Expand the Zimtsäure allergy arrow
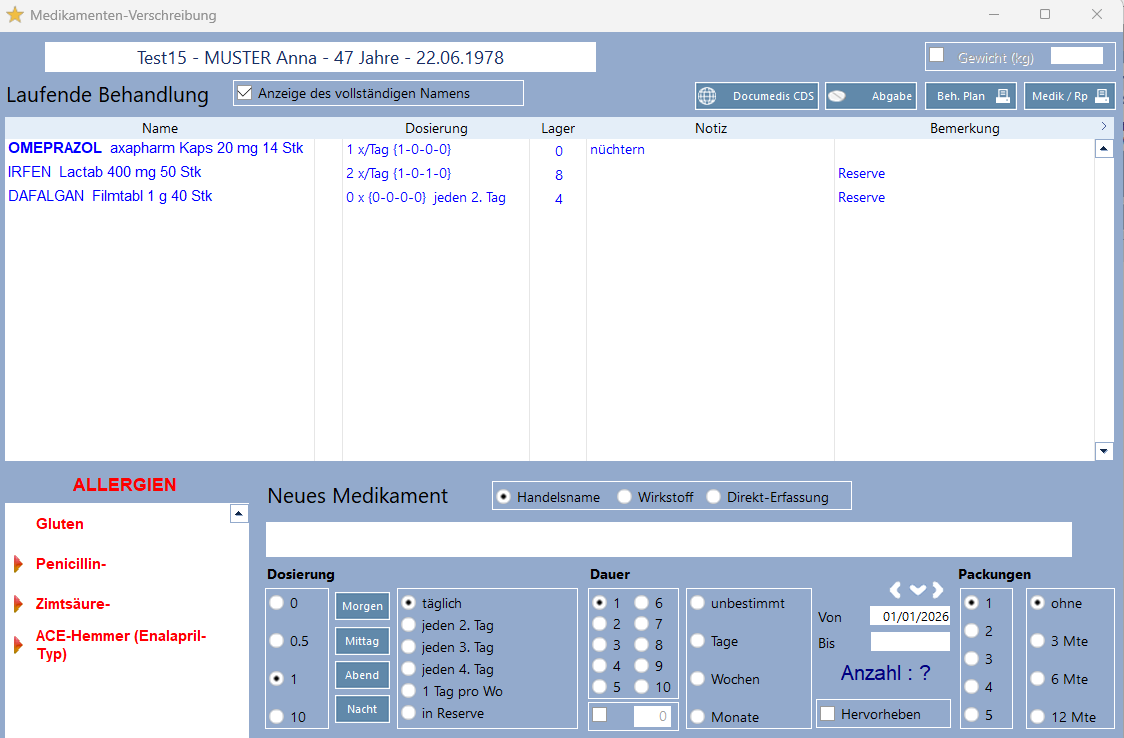This screenshot has width=1124, height=738. [x=18, y=605]
